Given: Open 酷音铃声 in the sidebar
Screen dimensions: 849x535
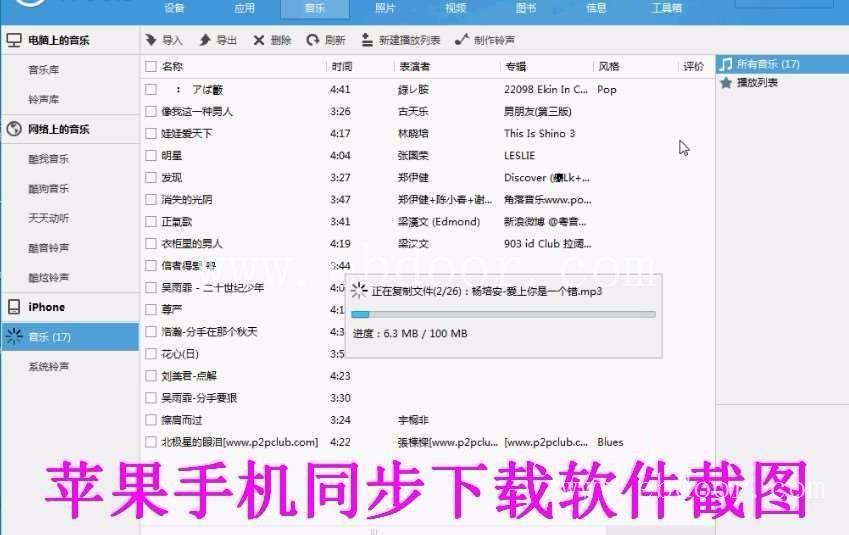Looking at the screenshot, I should click(x=49, y=248).
